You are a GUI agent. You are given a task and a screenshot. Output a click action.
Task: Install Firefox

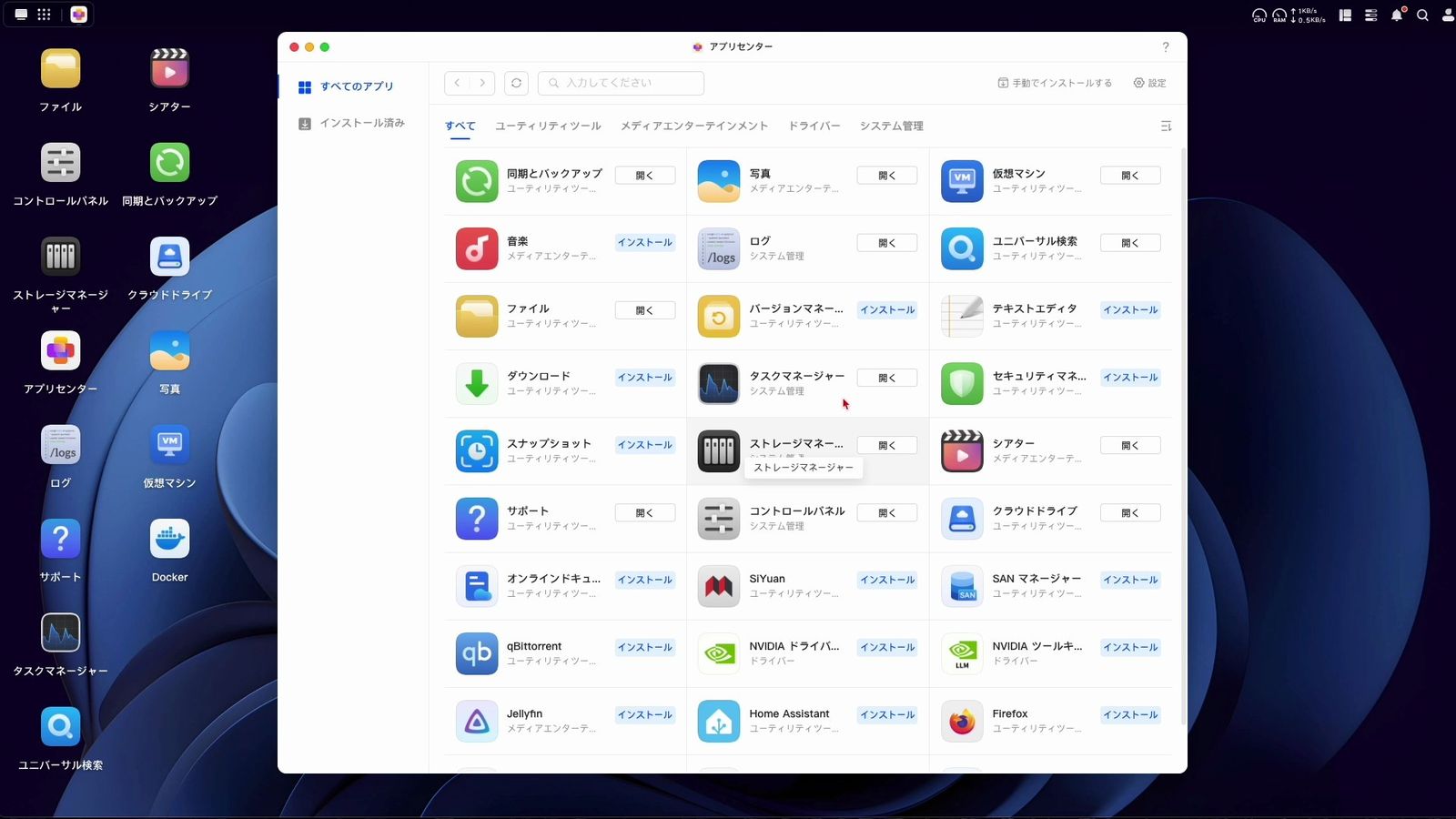point(1130,715)
